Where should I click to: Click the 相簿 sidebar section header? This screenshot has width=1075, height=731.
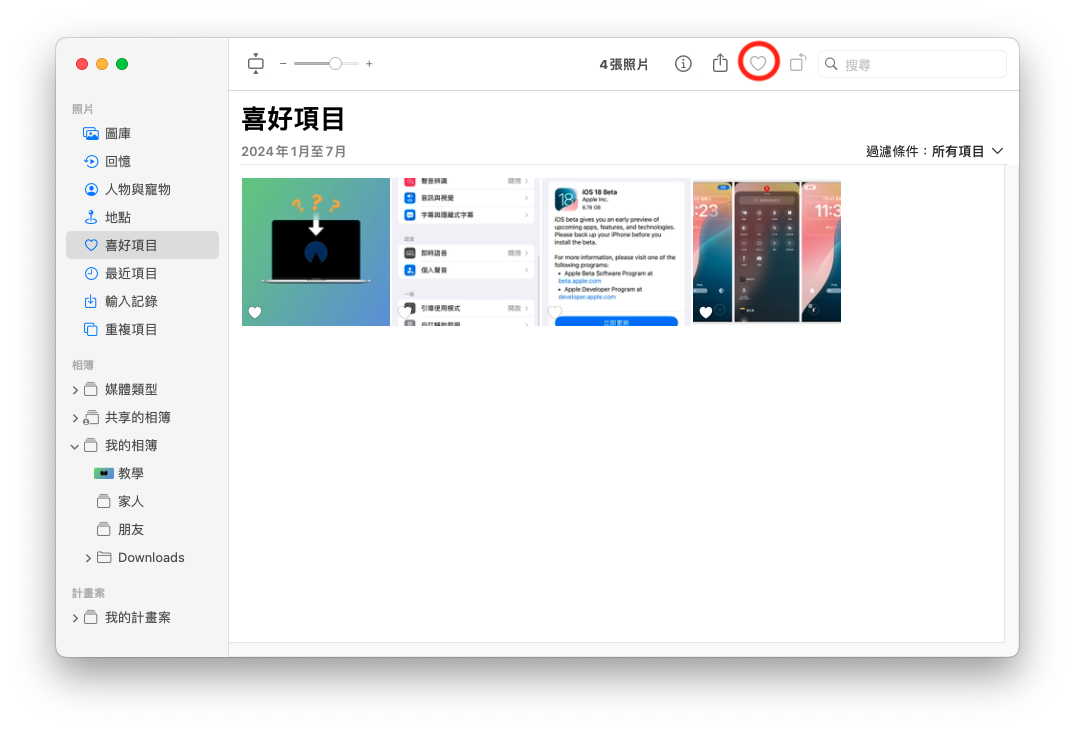(x=82, y=365)
